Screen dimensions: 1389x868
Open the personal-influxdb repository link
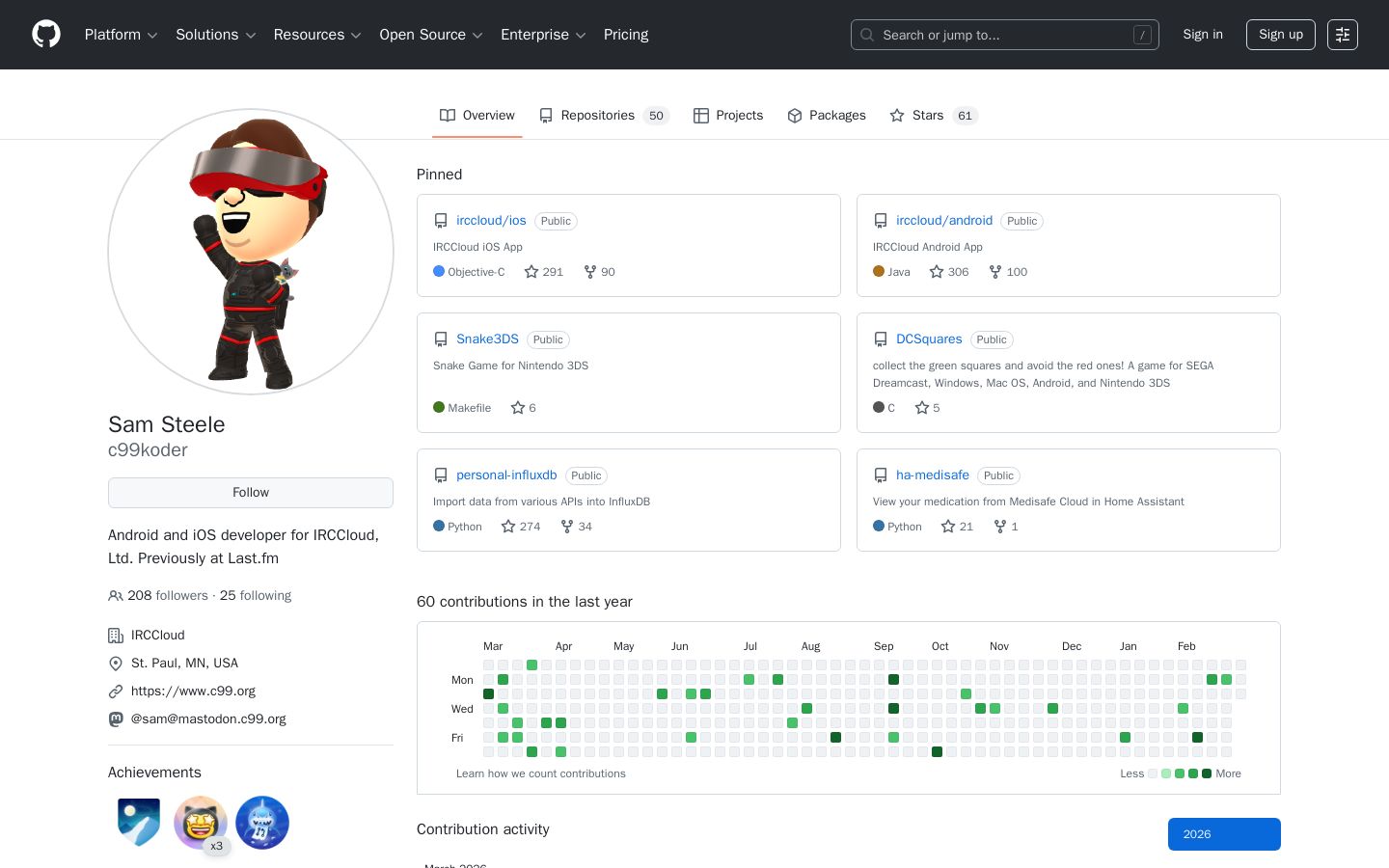(x=506, y=475)
